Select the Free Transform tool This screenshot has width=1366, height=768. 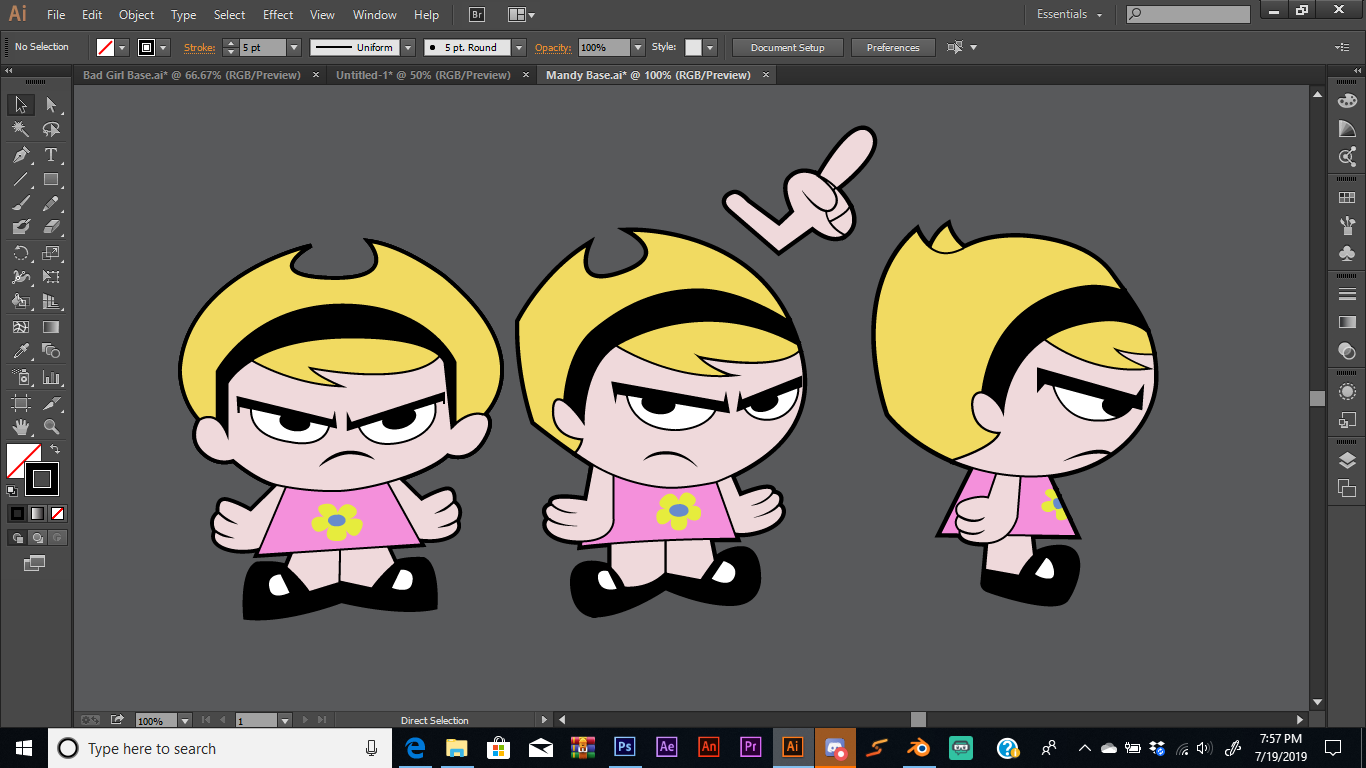point(51,278)
